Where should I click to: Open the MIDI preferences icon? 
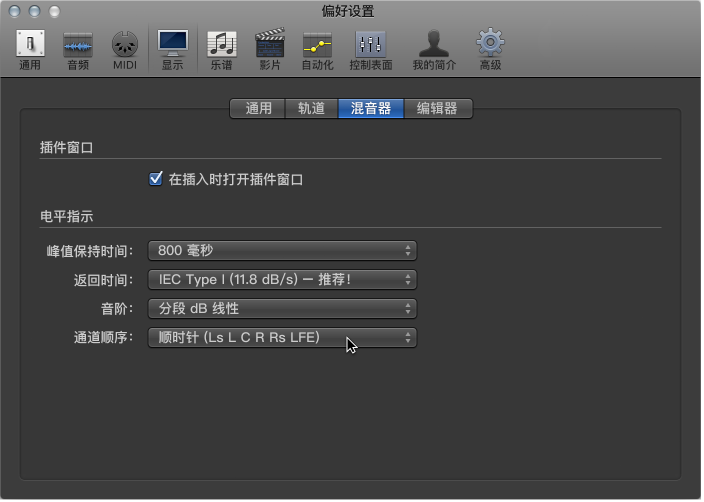[125, 48]
